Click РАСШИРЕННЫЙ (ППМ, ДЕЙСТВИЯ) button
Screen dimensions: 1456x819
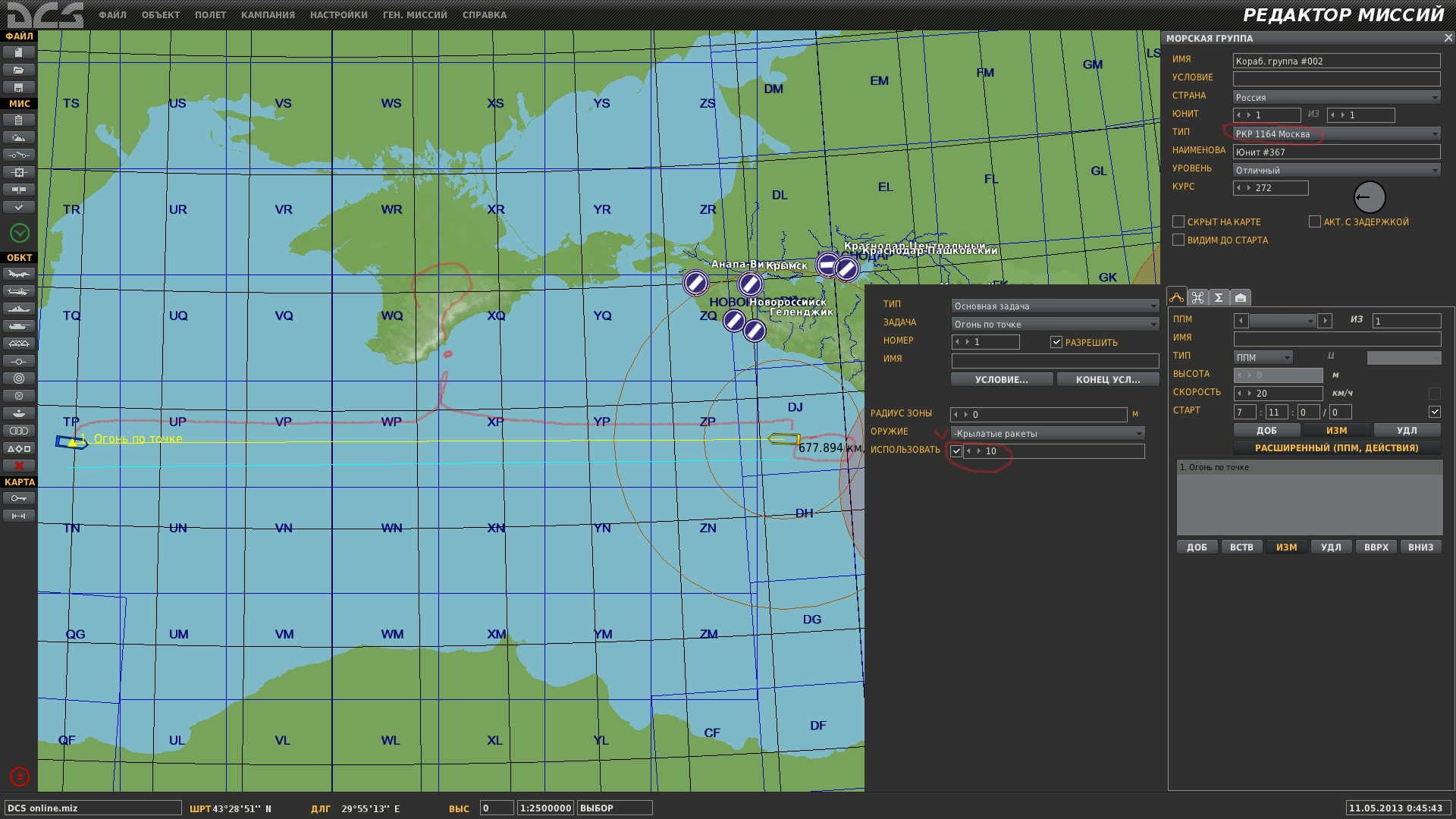[1337, 448]
